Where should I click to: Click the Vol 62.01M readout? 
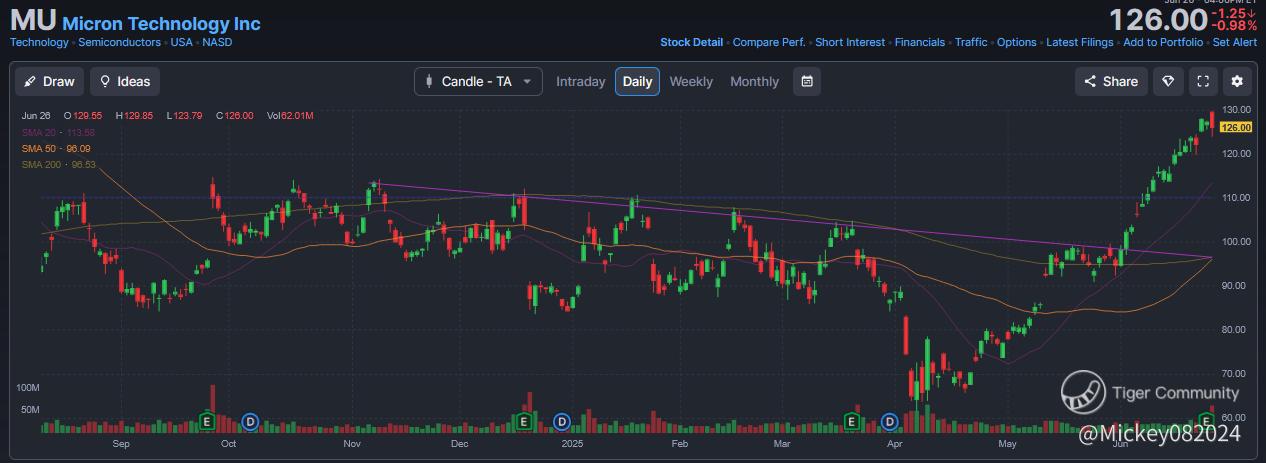point(290,116)
